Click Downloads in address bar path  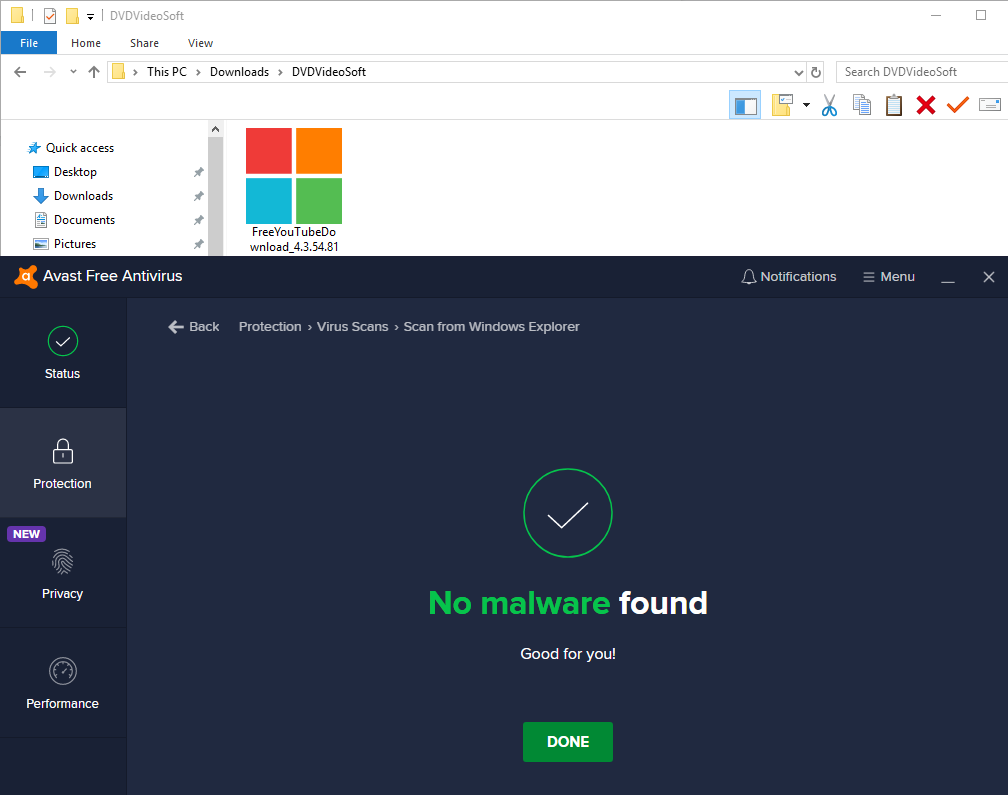pos(239,72)
